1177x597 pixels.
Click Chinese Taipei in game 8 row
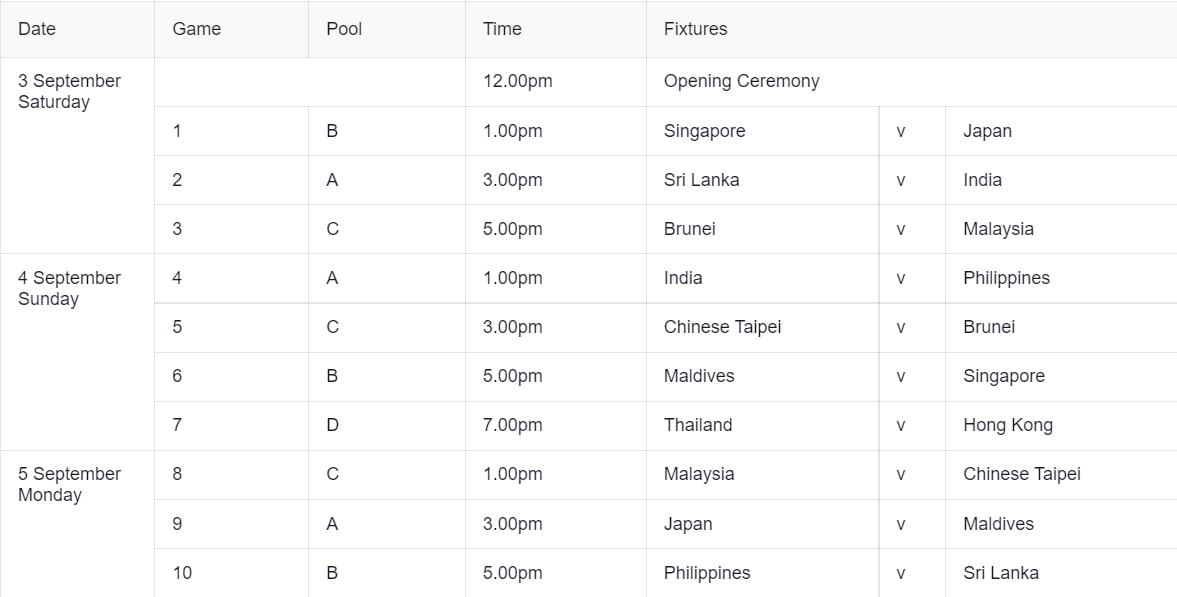point(1021,474)
